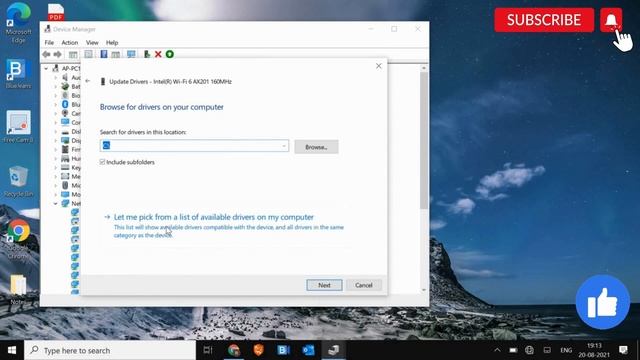Click the orange shield taskbar icon

[259, 350]
